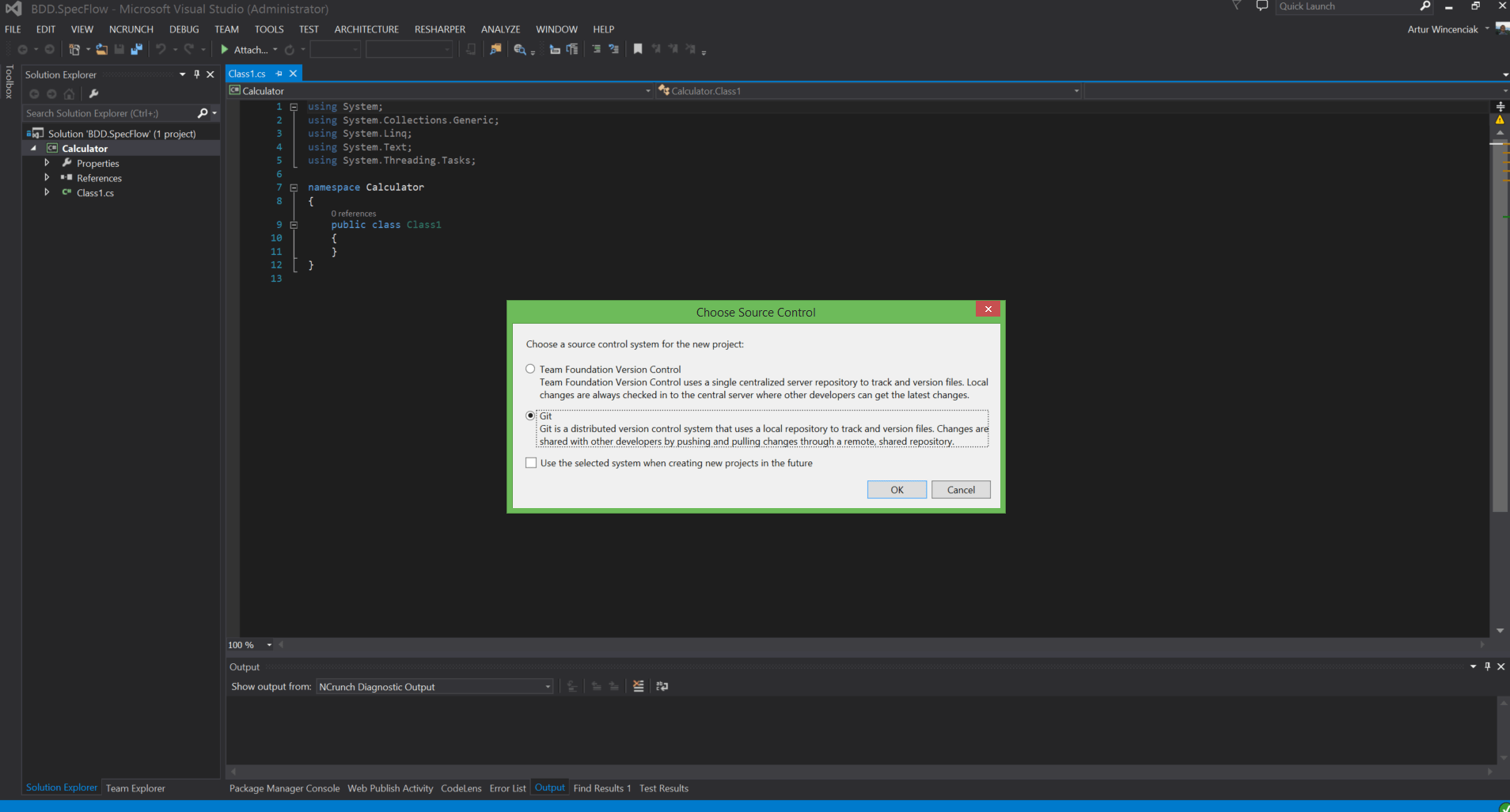Open the RESHARPER menu
Image resolution: width=1510 pixels, height=812 pixels.
click(440, 29)
